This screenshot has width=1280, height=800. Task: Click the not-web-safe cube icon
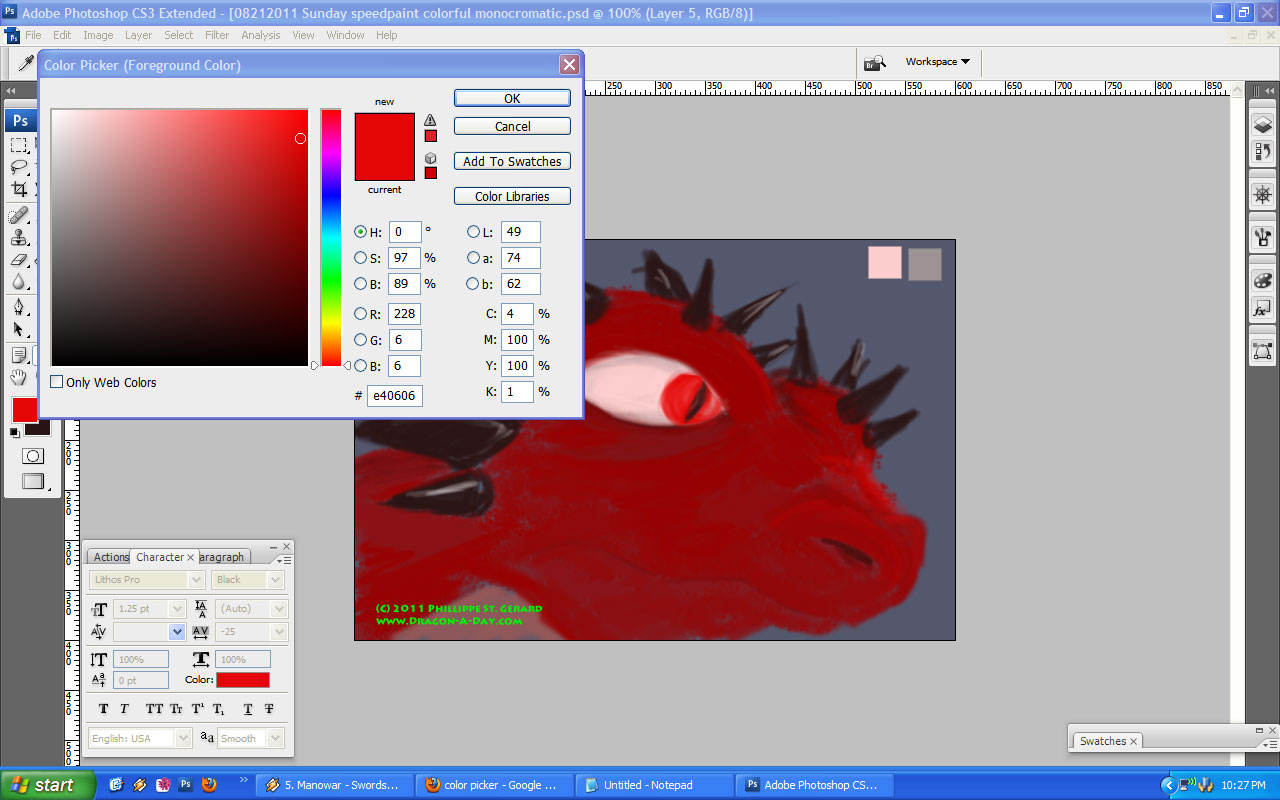(430, 158)
